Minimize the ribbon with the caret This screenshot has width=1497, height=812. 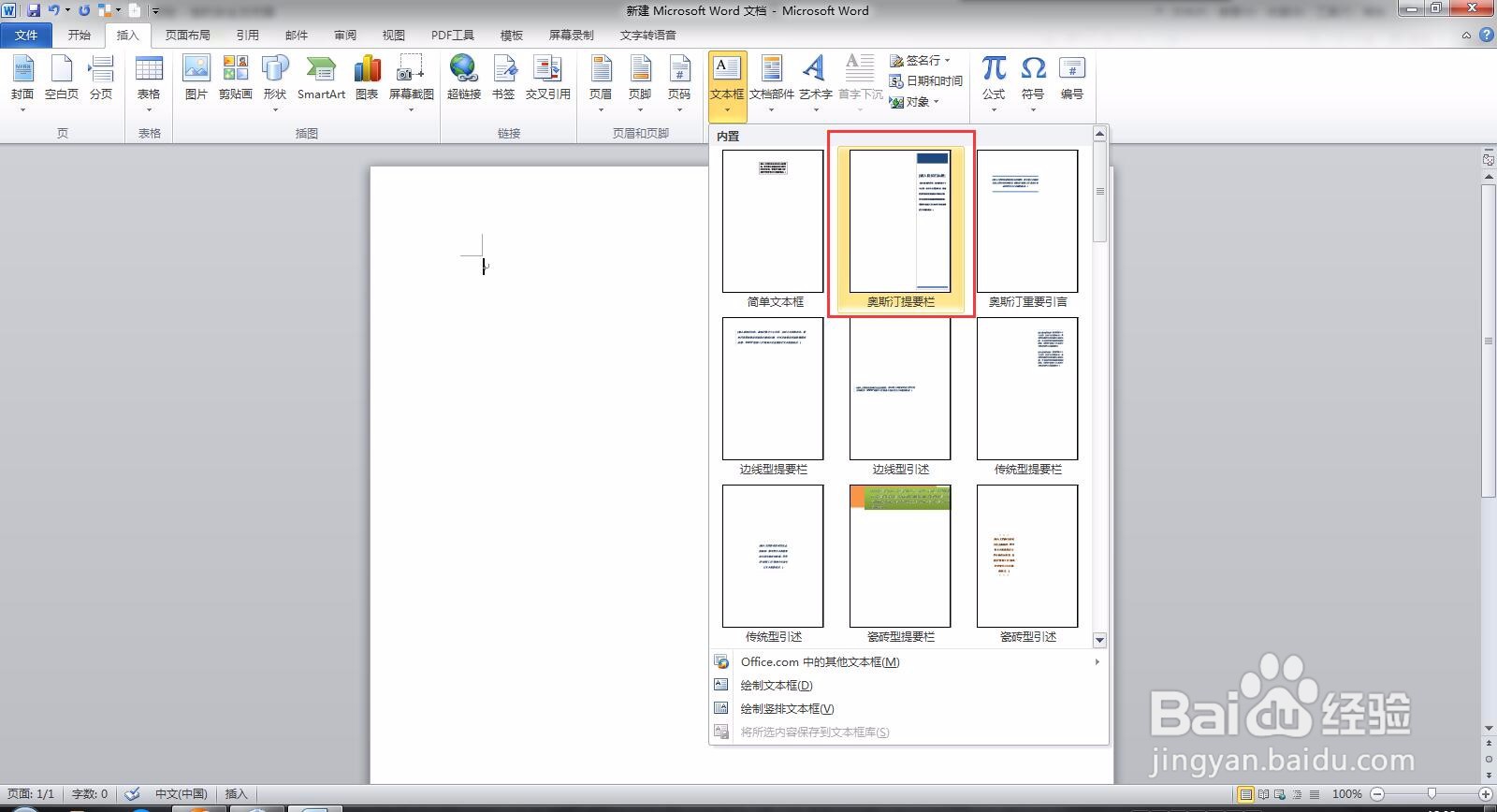(x=1466, y=35)
